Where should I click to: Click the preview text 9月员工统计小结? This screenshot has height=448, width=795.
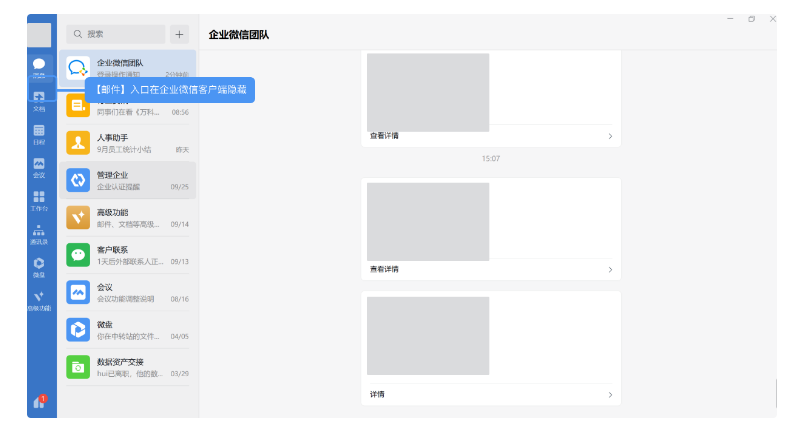click(124, 150)
